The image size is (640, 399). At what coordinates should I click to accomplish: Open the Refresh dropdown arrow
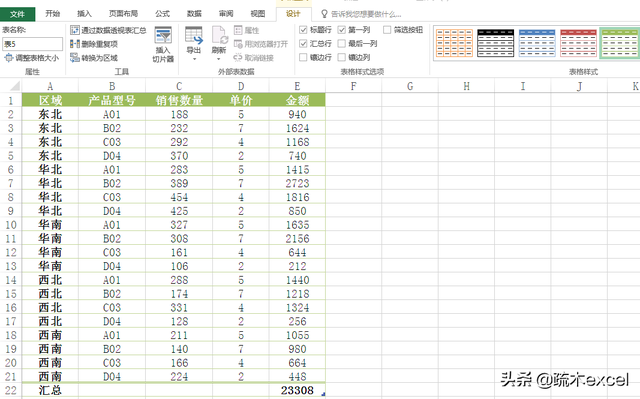(219, 59)
